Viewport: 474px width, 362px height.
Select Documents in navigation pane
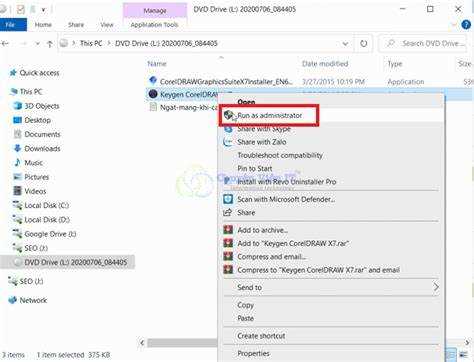coord(42,134)
